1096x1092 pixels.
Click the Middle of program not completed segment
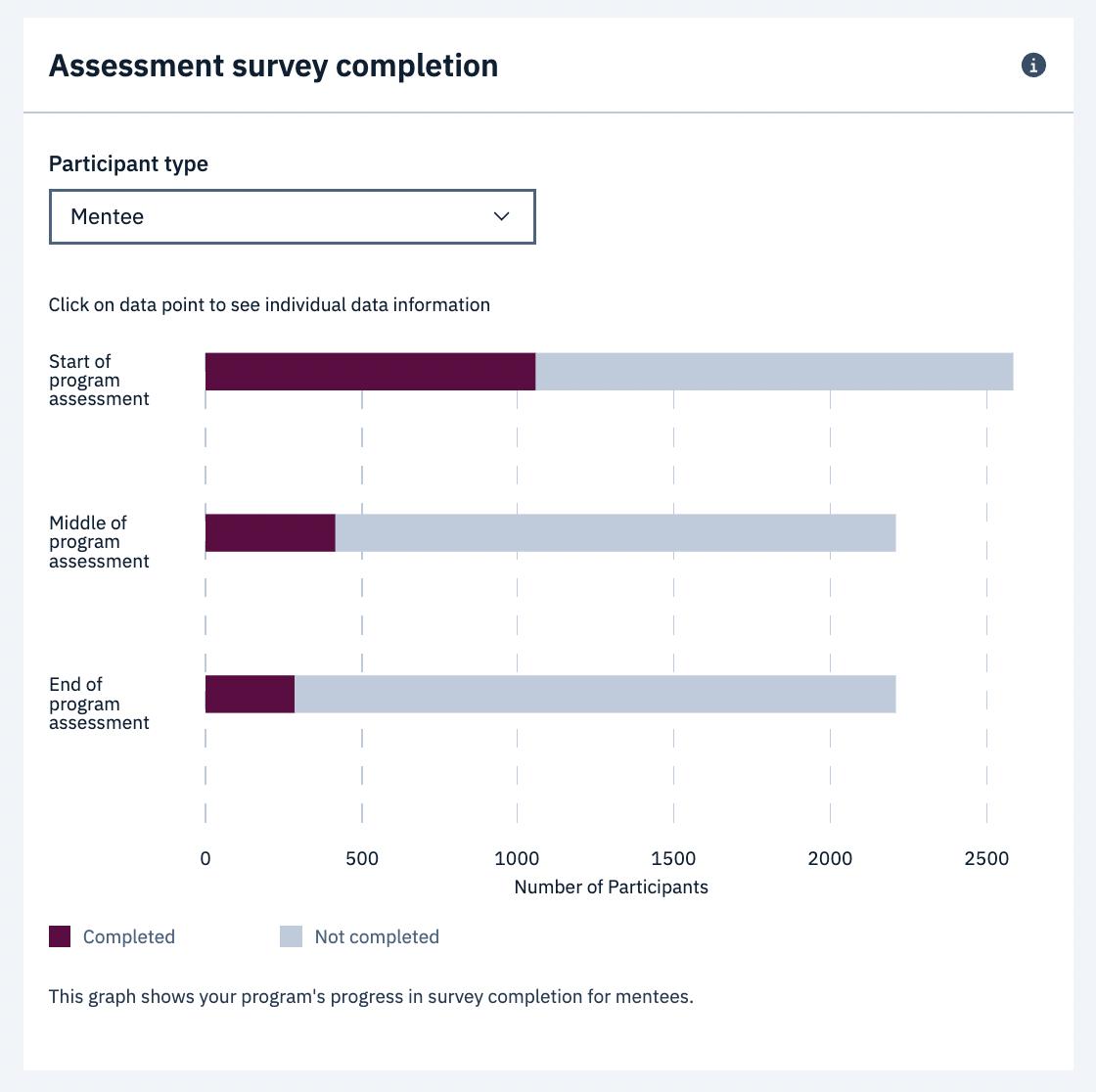pyautogui.click(x=616, y=532)
